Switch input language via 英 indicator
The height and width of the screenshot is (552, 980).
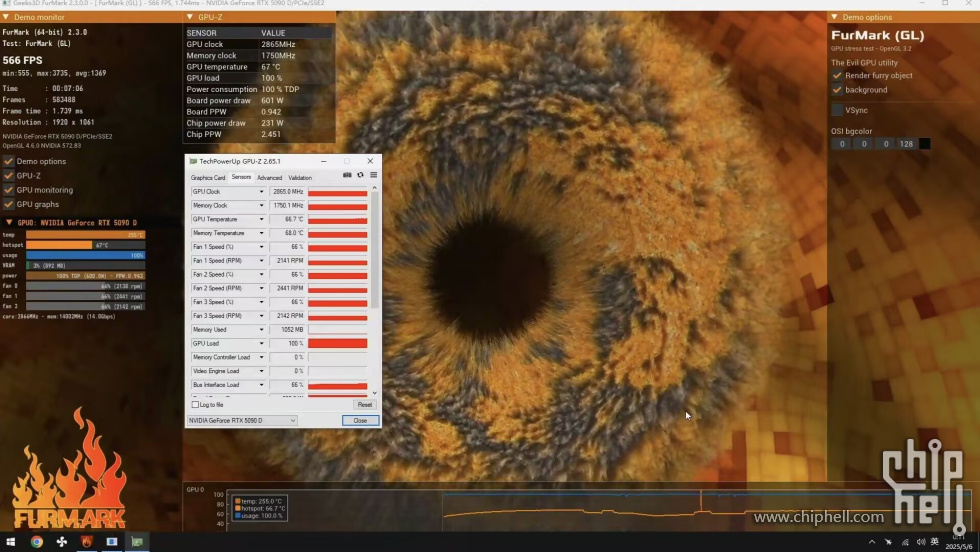pyautogui.click(x=934, y=542)
